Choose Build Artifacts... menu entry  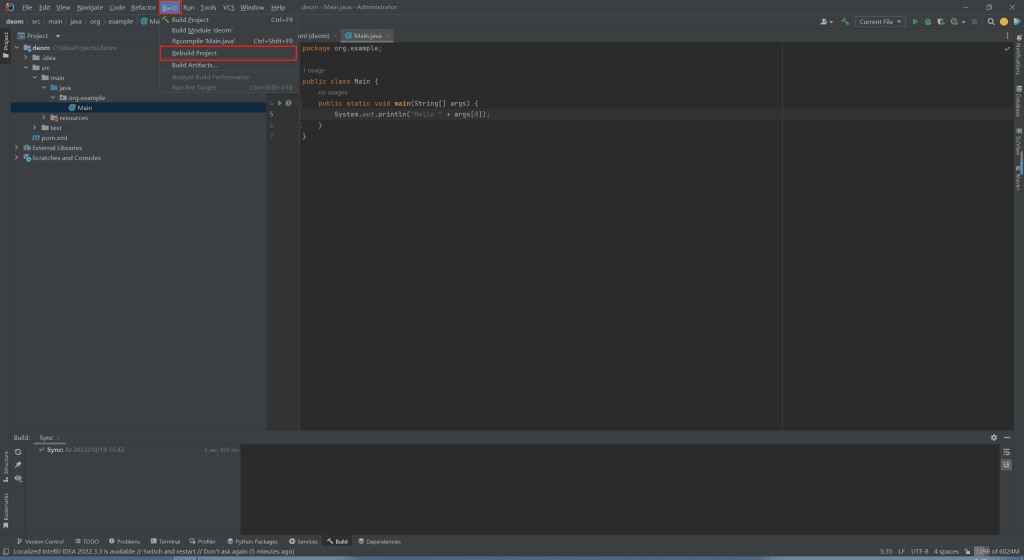pos(194,65)
